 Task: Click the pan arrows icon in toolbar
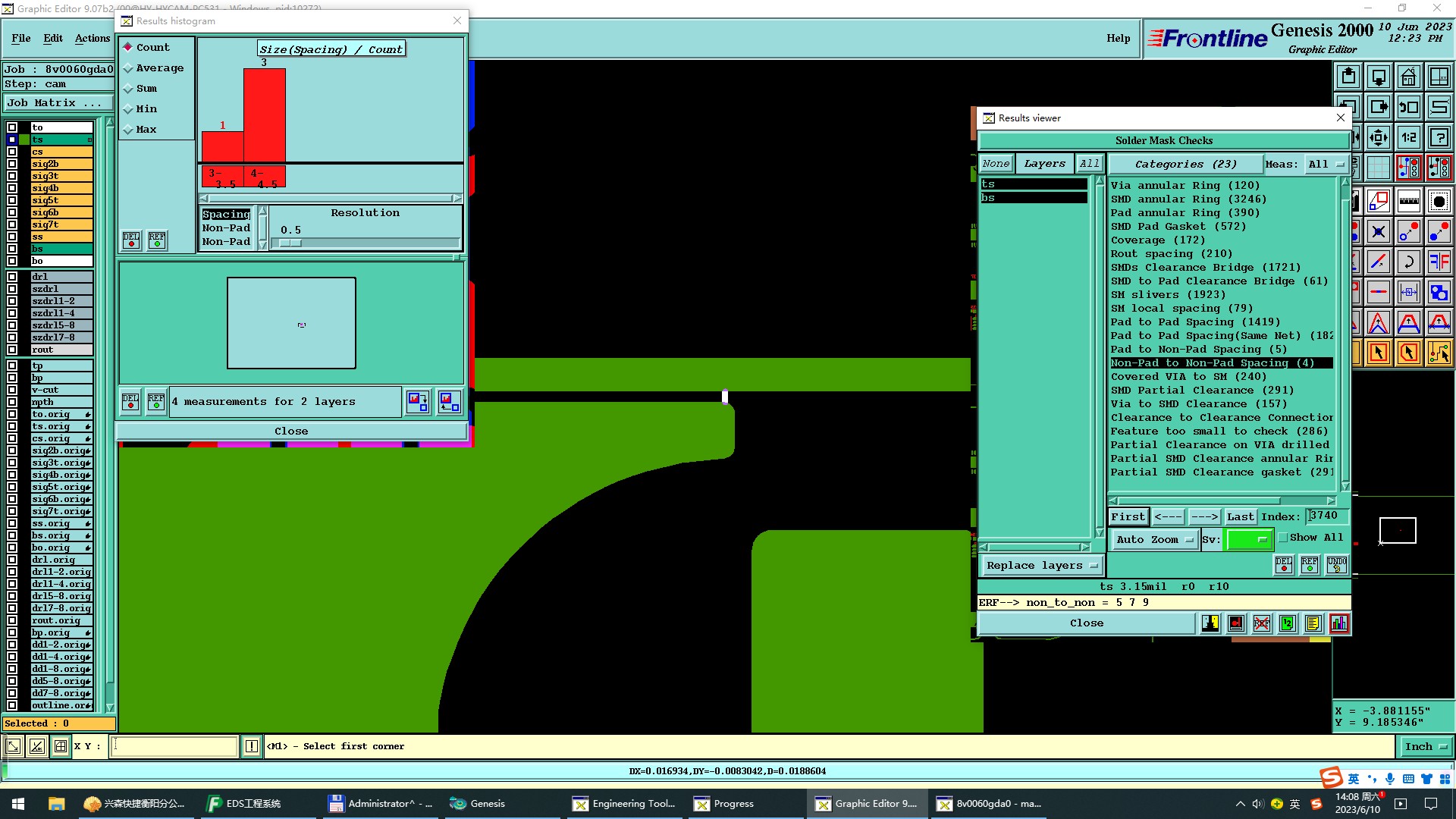click(x=1378, y=137)
